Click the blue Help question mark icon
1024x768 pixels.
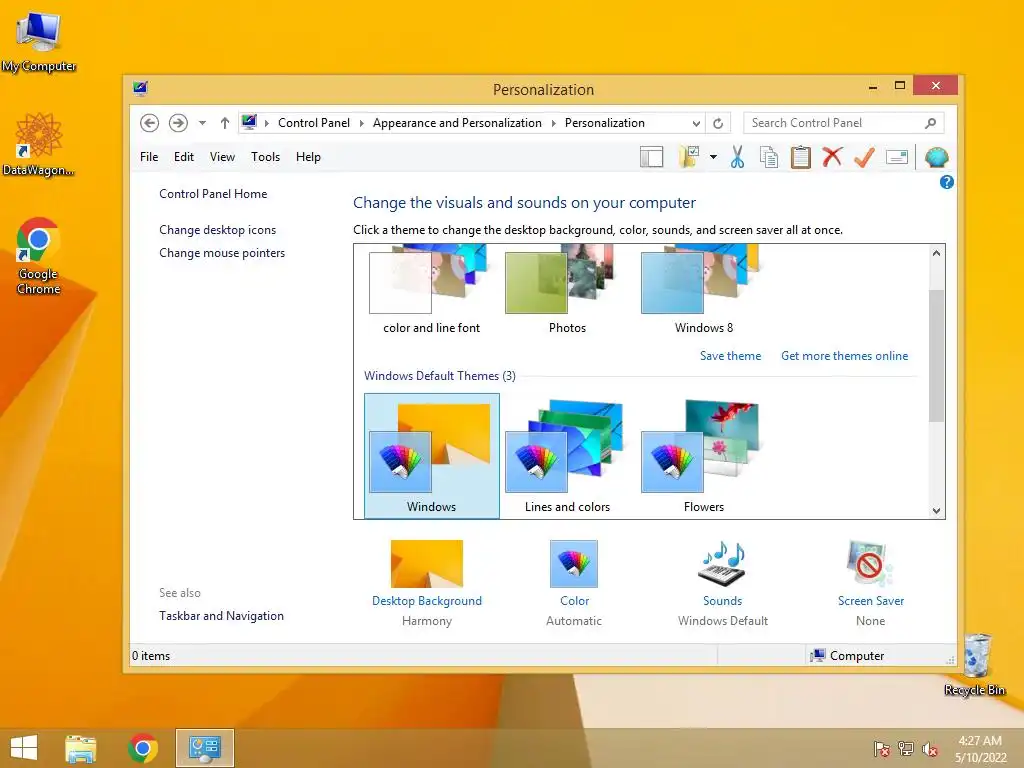946,183
